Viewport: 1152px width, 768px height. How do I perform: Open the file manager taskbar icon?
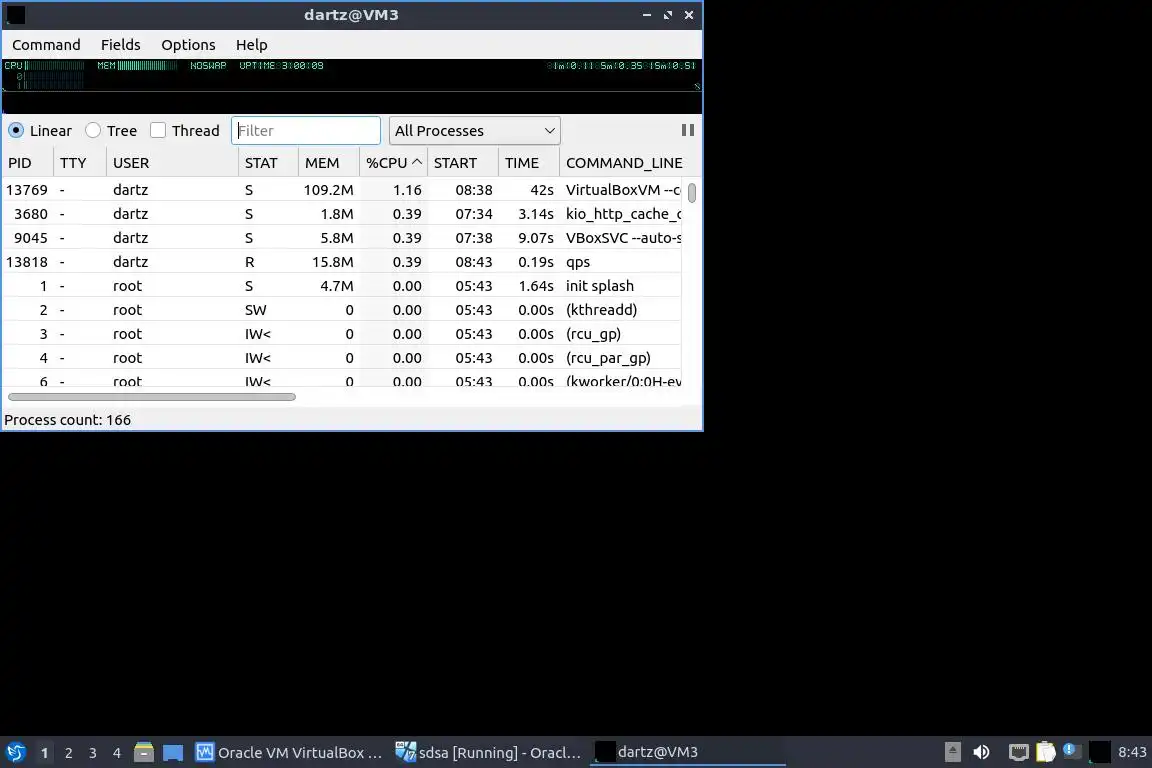point(143,752)
